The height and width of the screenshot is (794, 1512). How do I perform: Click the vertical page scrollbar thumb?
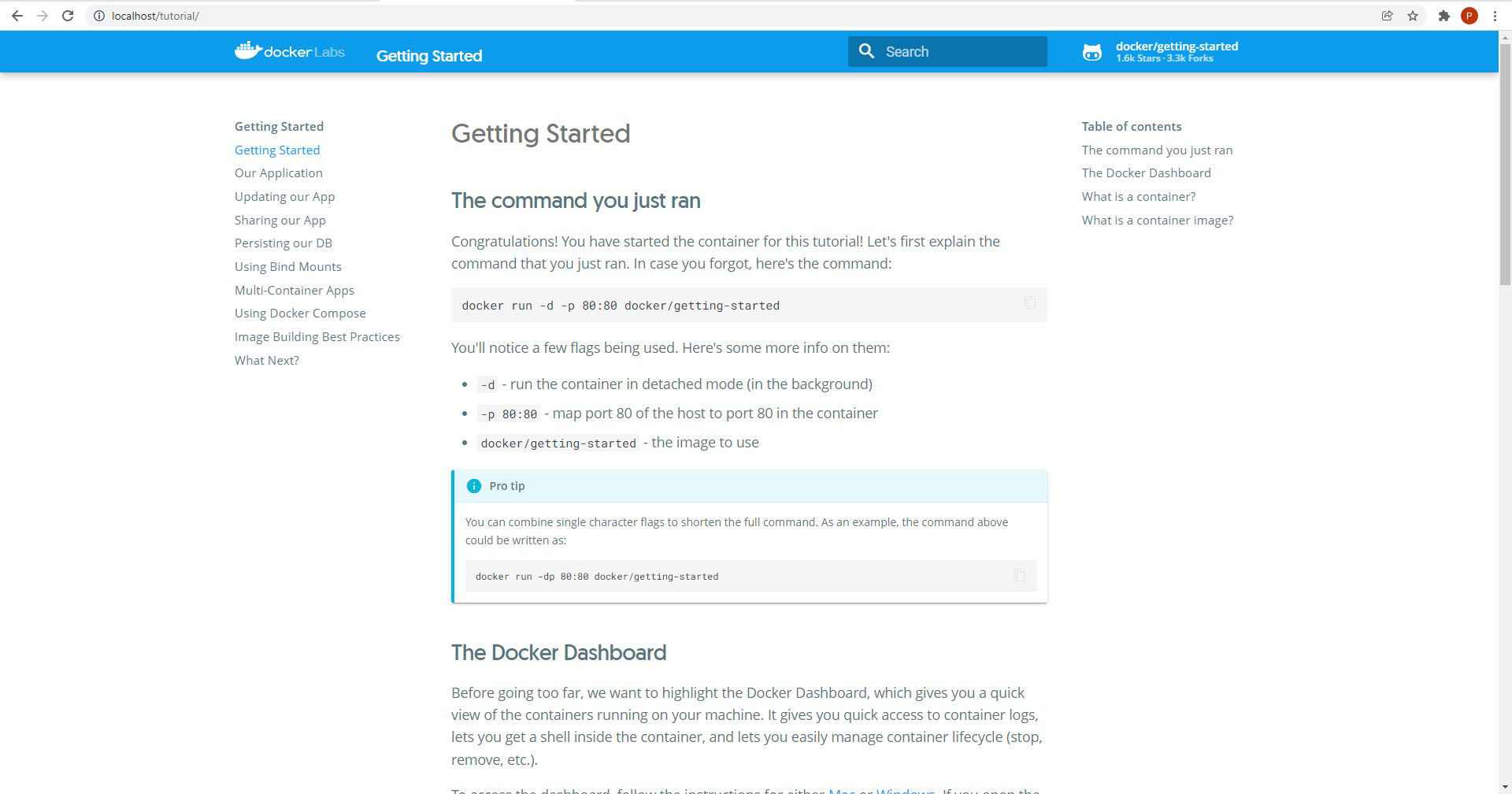pos(1505,165)
